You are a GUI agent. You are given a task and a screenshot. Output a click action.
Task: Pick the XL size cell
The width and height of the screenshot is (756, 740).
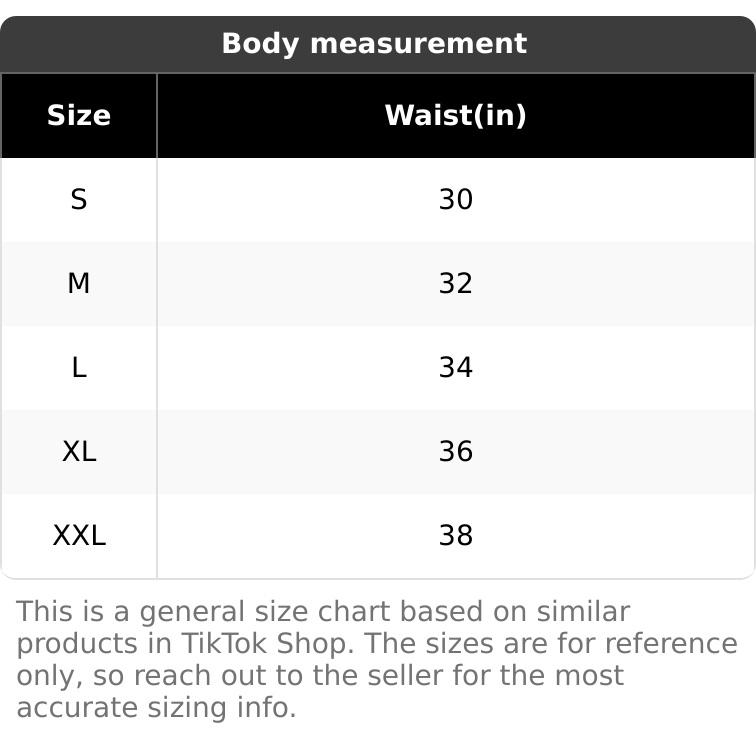[78, 452]
